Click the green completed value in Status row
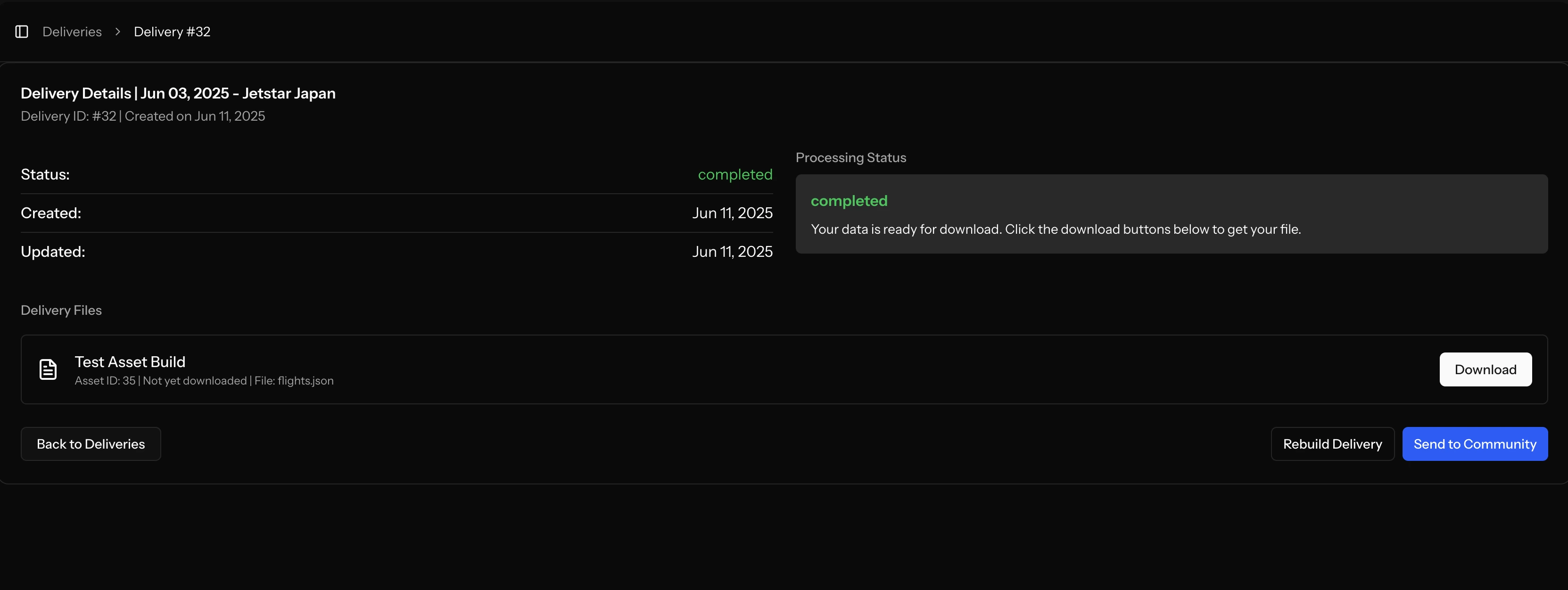1568x590 pixels. pos(734,174)
